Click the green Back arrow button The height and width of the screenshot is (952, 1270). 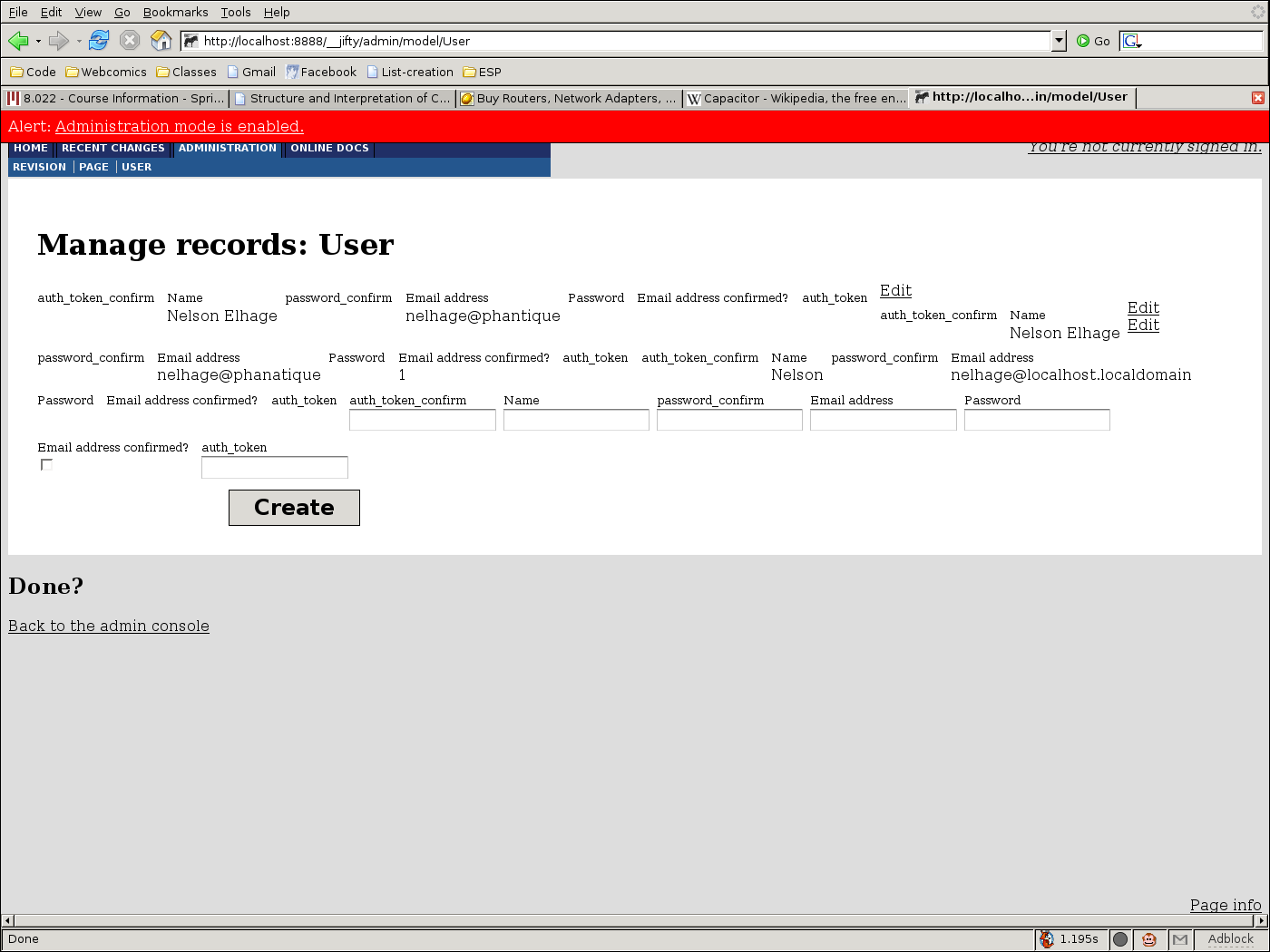(x=17, y=41)
